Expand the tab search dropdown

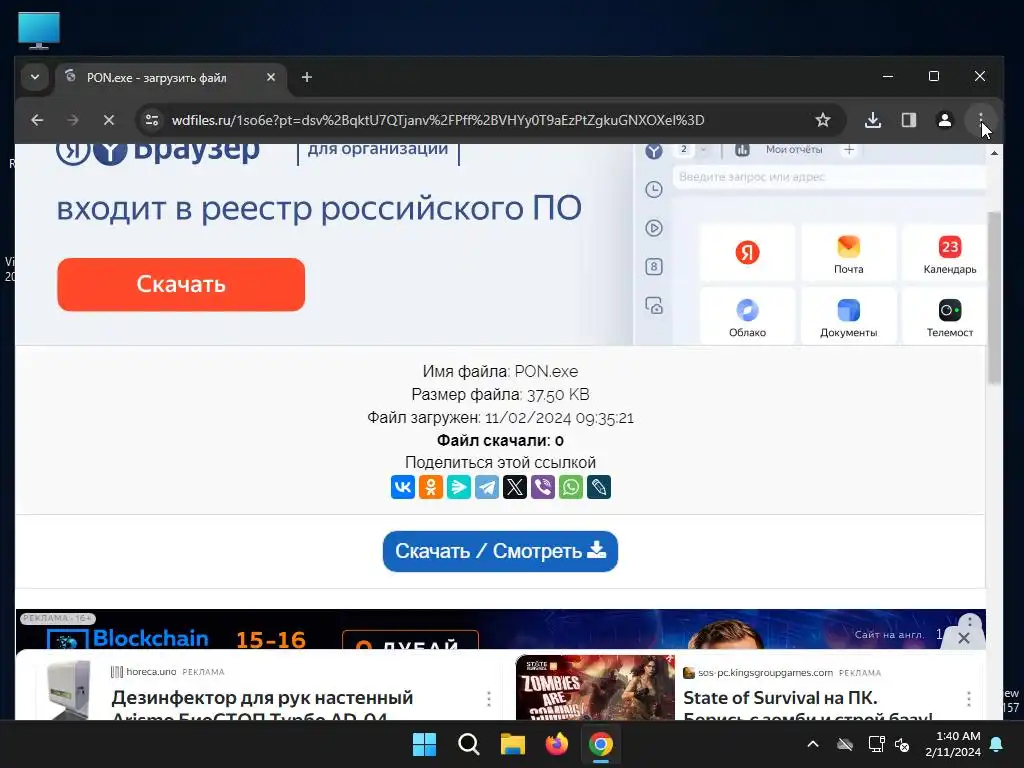(35, 77)
